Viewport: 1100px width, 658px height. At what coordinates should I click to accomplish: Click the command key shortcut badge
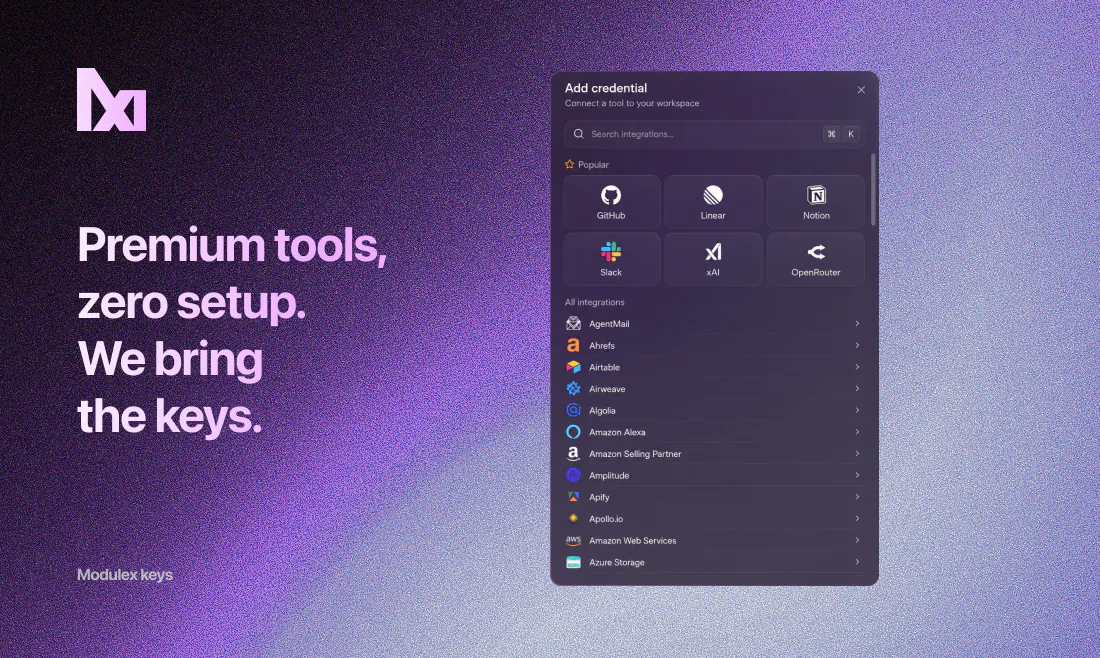click(831, 134)
